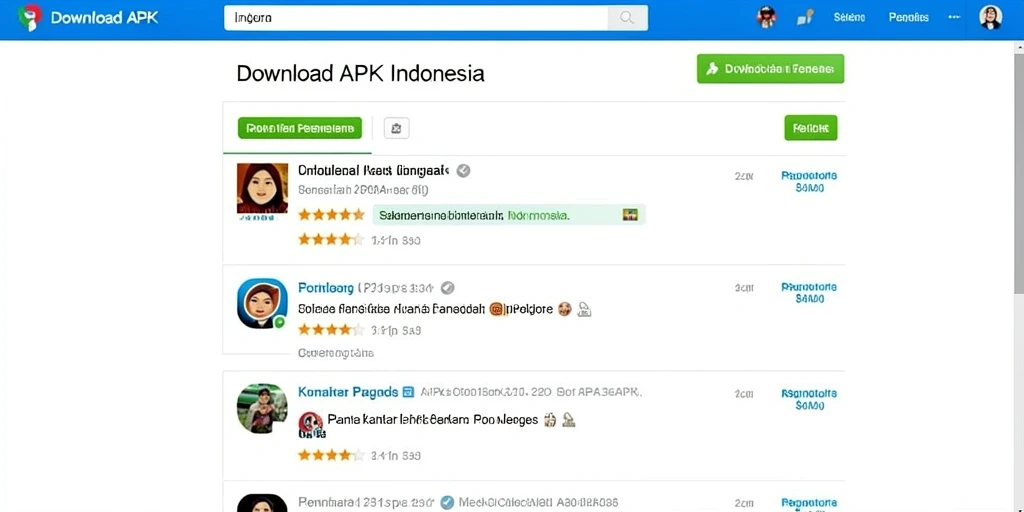1024x512 pixels.
Task: Click the green Feliolkt button
Action: (x=810, y=128)
